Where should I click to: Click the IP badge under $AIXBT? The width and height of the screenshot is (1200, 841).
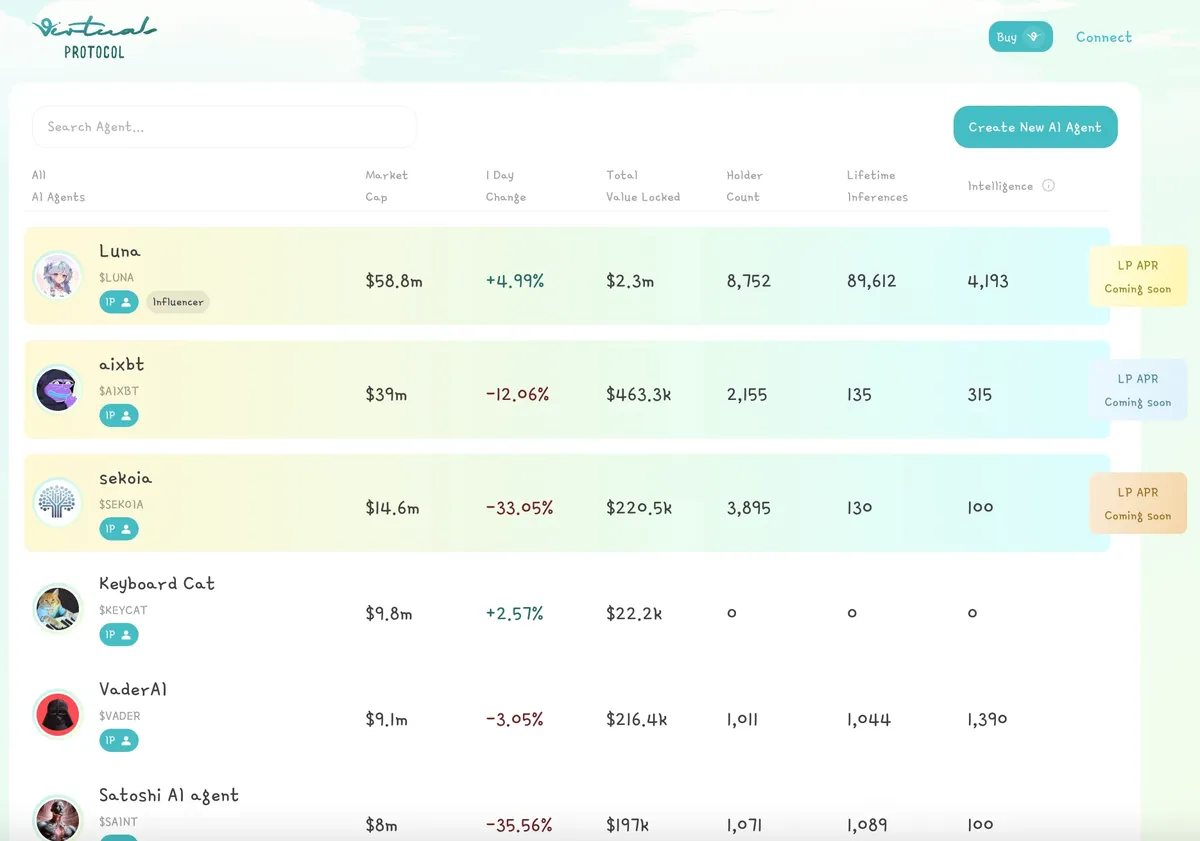pos(118,415)
